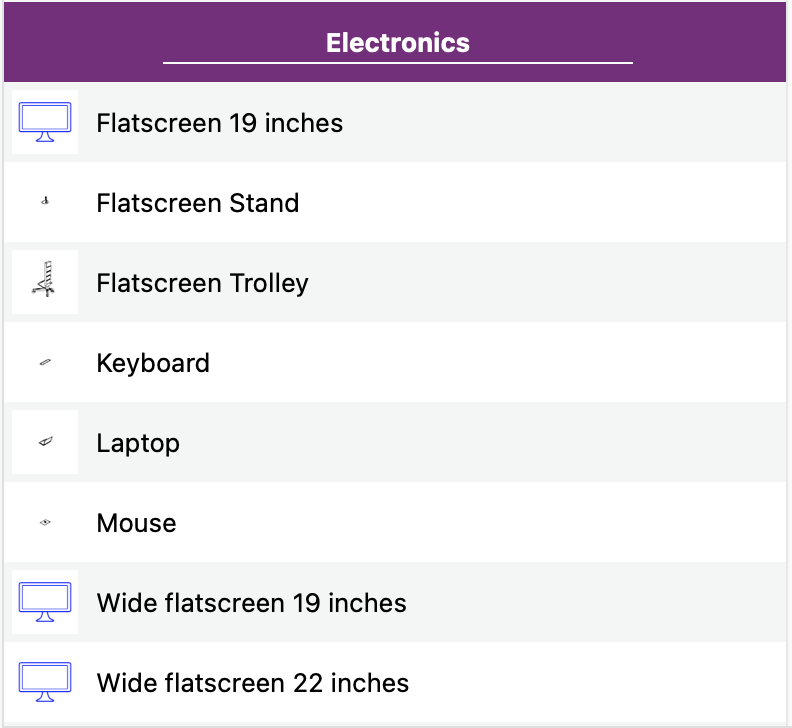Select the Keyboard label text
Image resolution: width=792 pixels, height=728 pixels.
click(153, 363)
